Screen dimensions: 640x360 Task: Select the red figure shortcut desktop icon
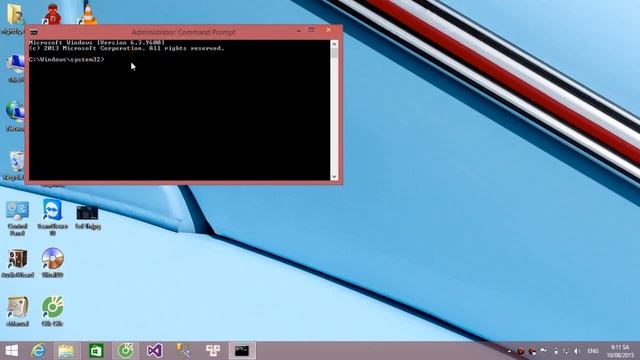click(52, 14)
